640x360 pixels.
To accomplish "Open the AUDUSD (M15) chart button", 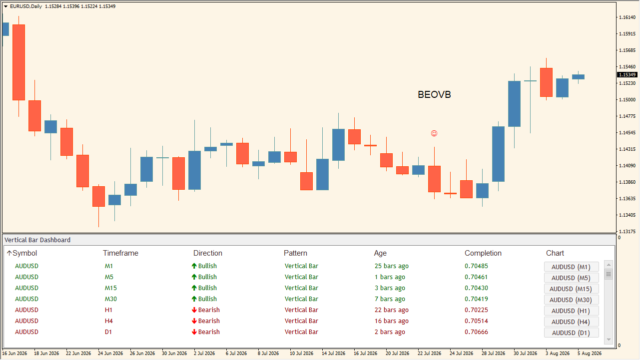I will (571, 289).
